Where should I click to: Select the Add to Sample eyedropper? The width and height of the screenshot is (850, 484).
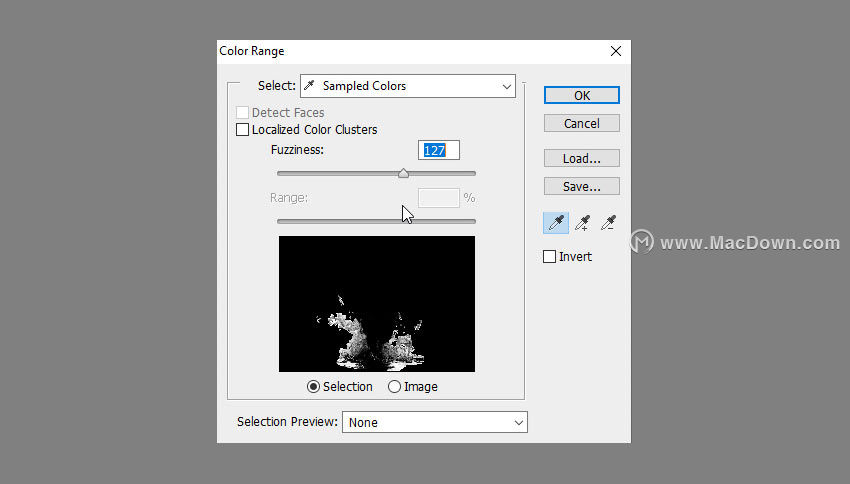pyautogui.click(x=582, y=223)
